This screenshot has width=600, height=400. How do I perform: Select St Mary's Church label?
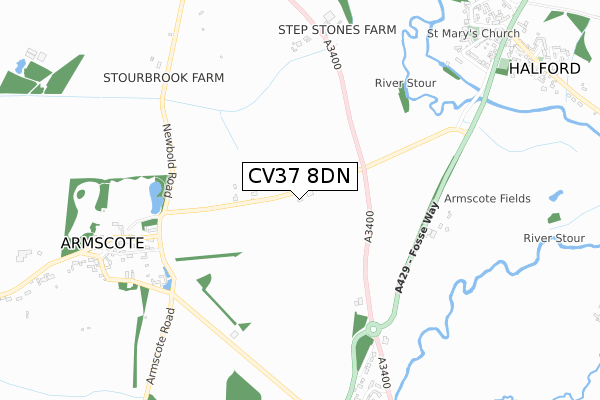click(x=473, y=34)
